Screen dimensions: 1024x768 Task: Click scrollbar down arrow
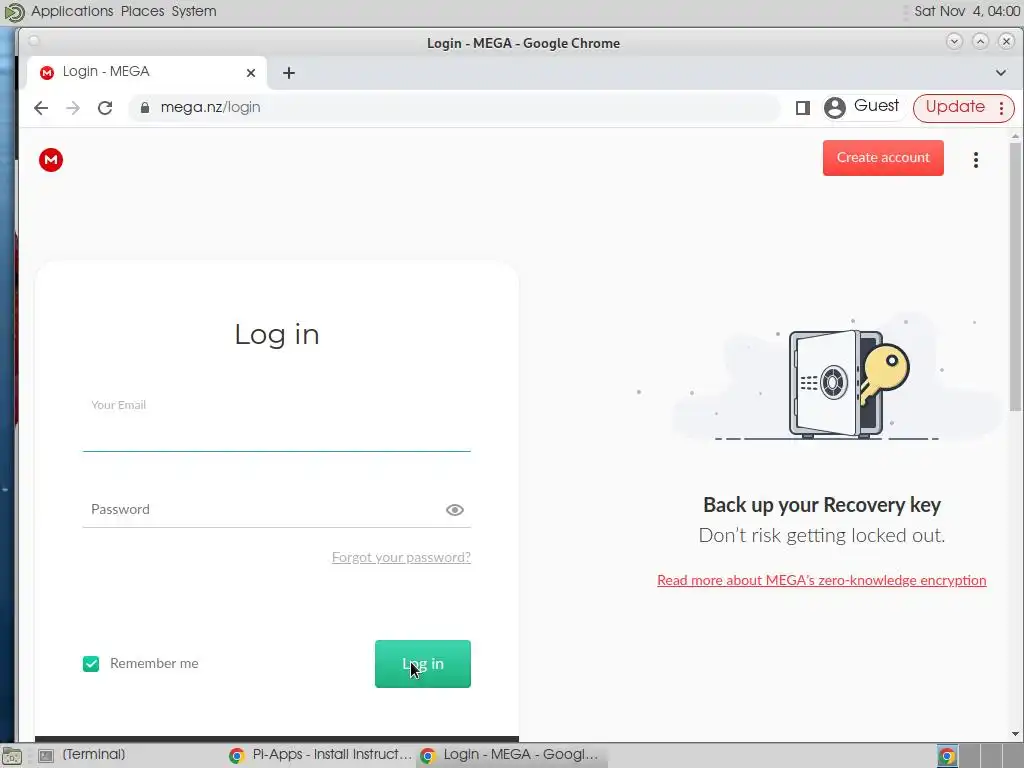(x=1015, y=734)
